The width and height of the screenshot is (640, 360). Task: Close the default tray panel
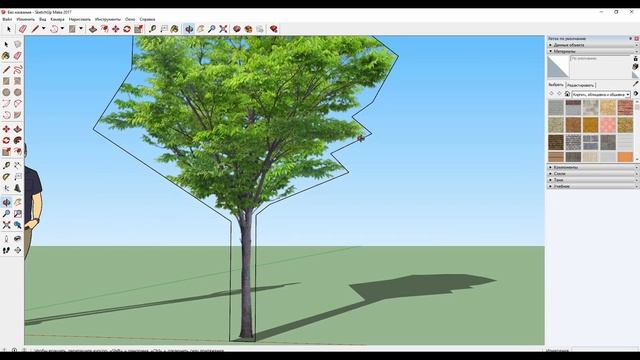click(x=636, y=38)
